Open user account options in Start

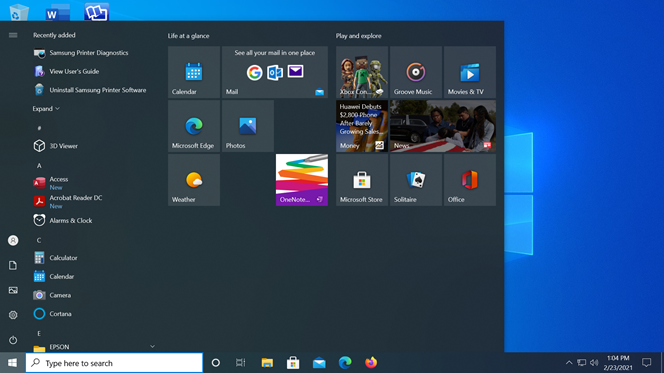click(x=13, y=240)
